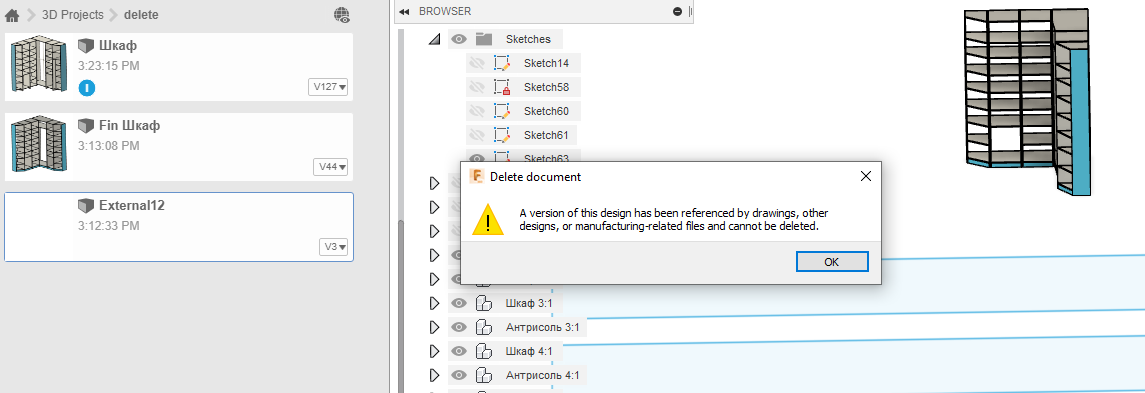
Task: Collapse the browser with double-arrow icon
Action: coord(404,12)
